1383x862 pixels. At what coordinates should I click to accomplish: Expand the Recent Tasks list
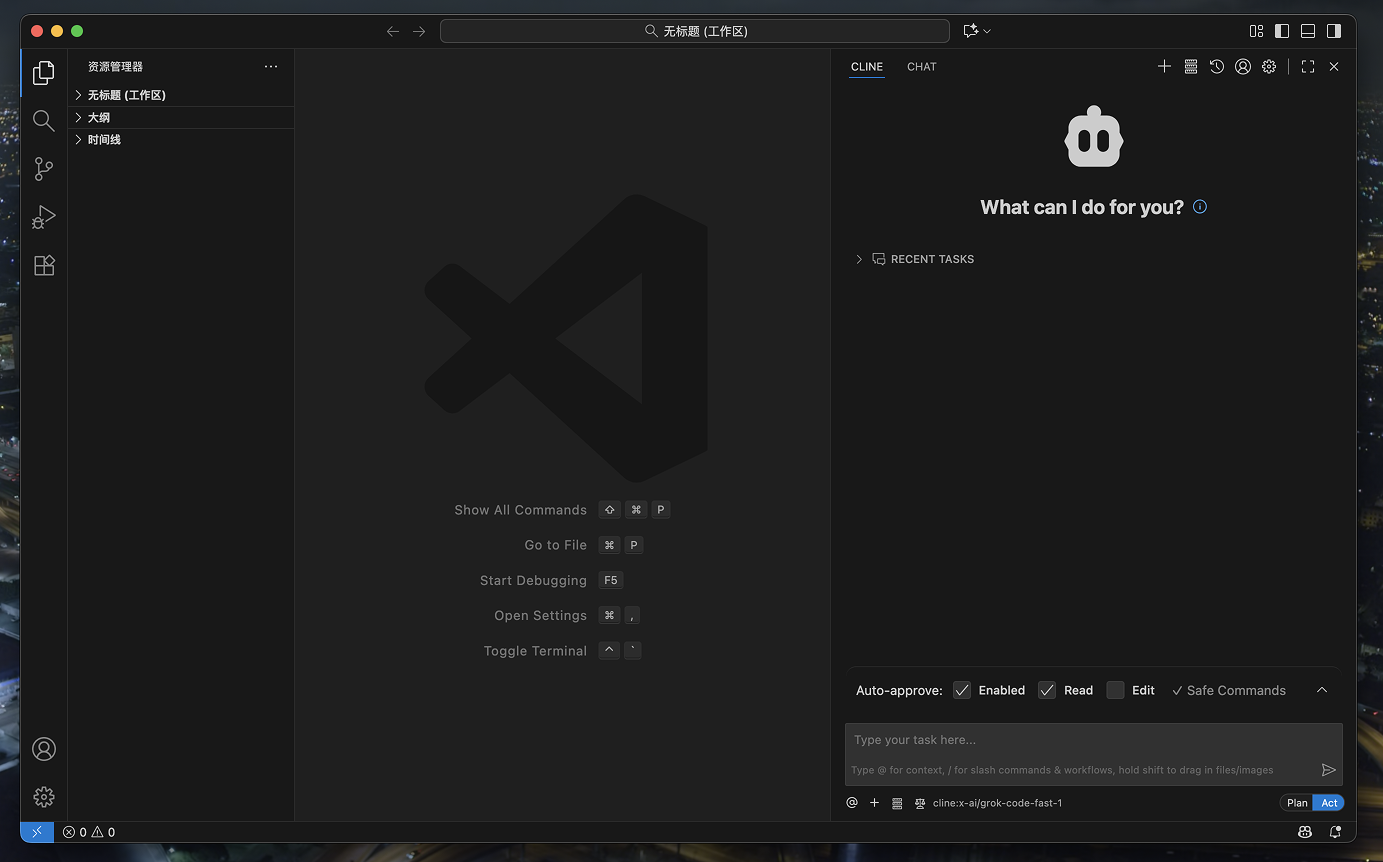tap(914, 259)
